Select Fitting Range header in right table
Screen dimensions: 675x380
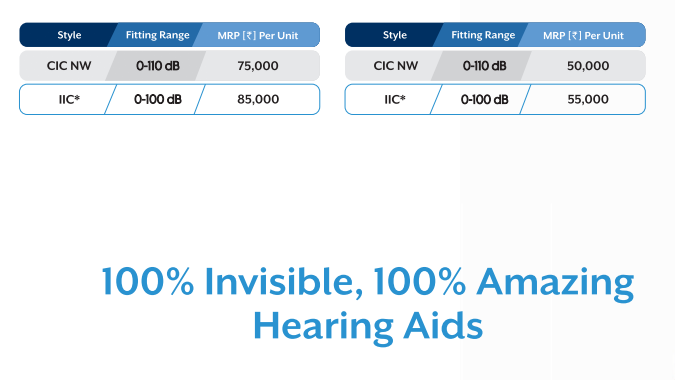pyautogui.click(x=483, y=35)
